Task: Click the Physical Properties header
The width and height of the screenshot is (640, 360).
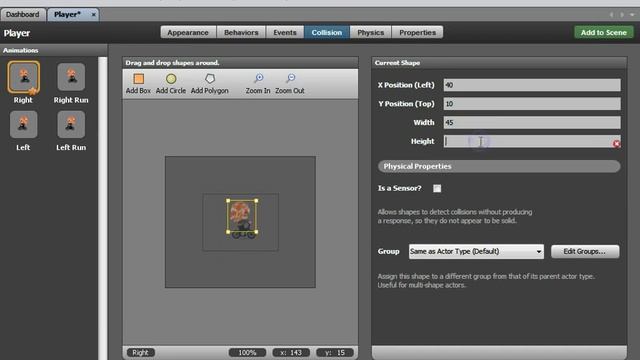Action: tap(499, 166)
